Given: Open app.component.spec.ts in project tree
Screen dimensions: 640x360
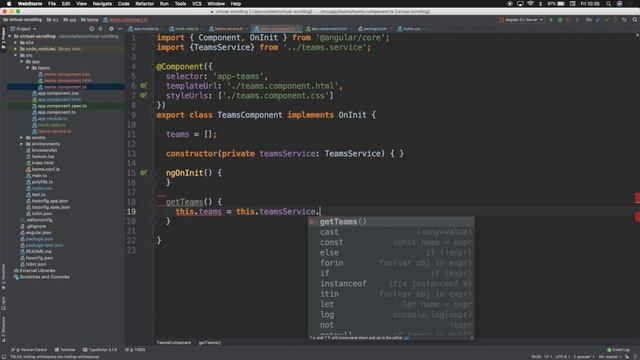Looking at the screenshot, I should pos(62,106).
